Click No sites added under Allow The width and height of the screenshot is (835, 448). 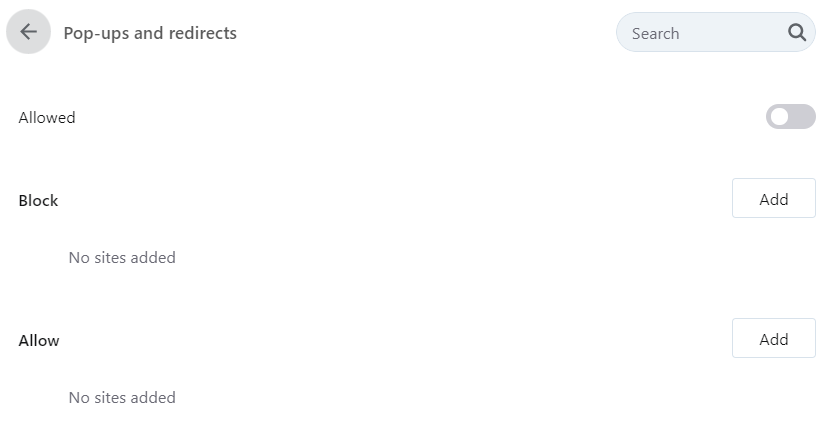pyautogui.click(x=122, y=397)
